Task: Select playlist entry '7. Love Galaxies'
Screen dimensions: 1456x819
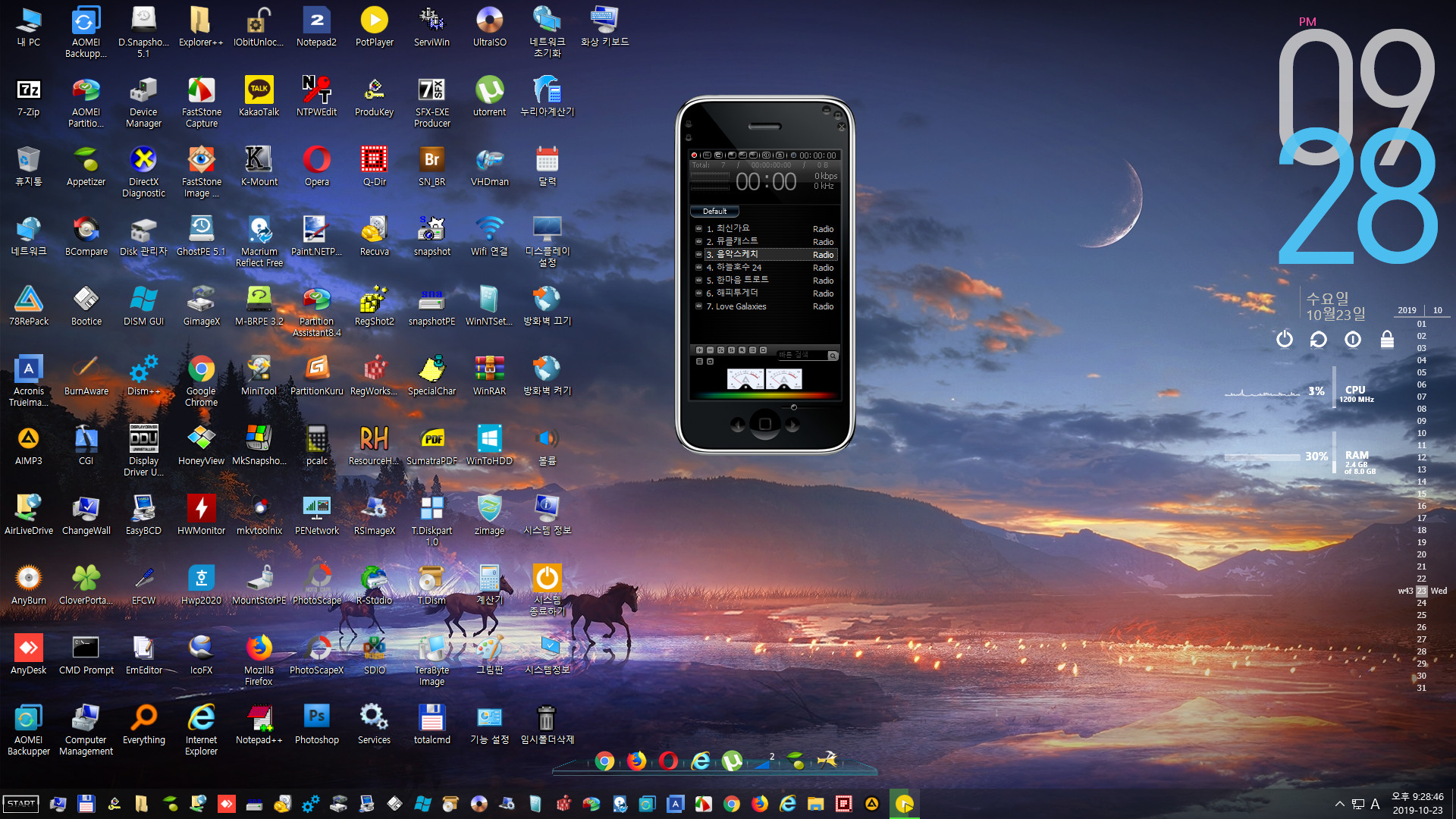Action: [765, 306]
